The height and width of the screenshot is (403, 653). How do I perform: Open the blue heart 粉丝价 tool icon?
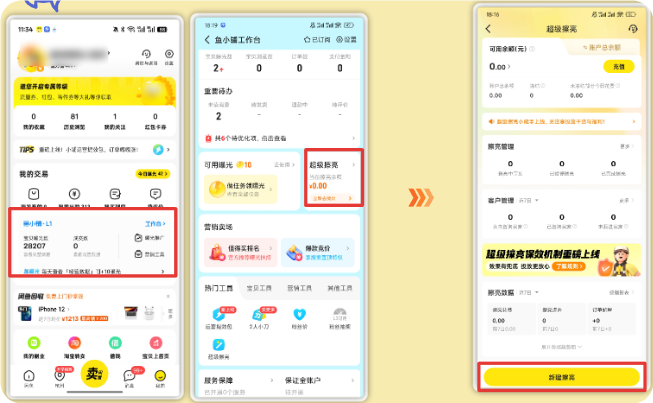tap(299, 314)
